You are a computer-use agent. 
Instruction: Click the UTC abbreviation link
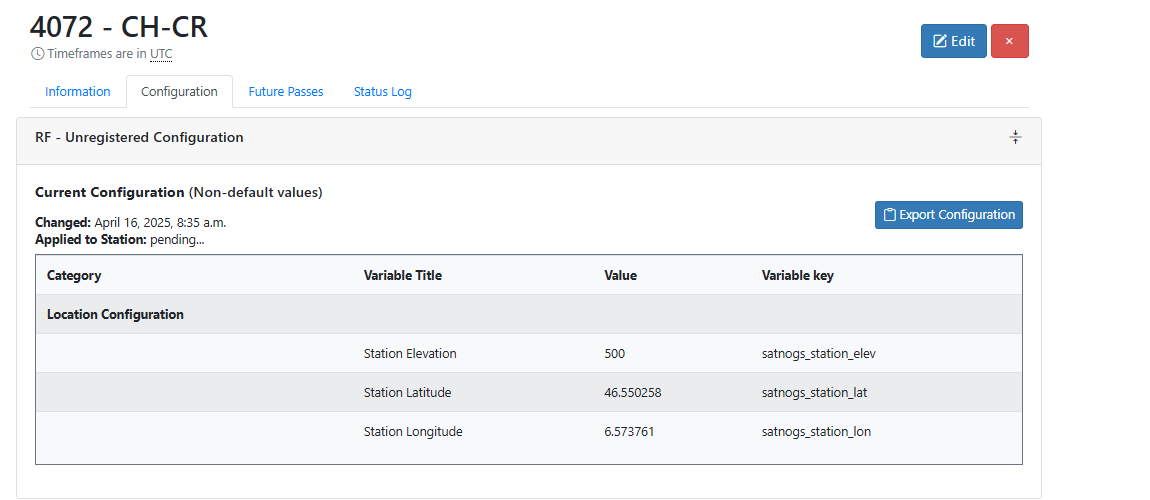161,54
